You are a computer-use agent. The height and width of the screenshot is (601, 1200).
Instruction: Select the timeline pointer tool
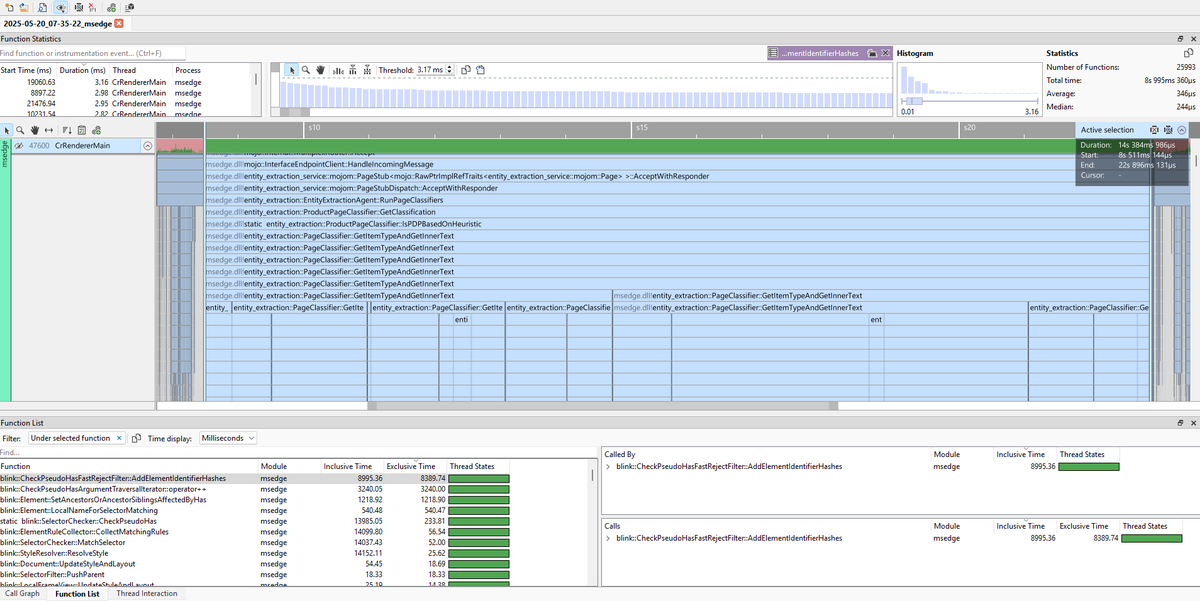point(6,130)
